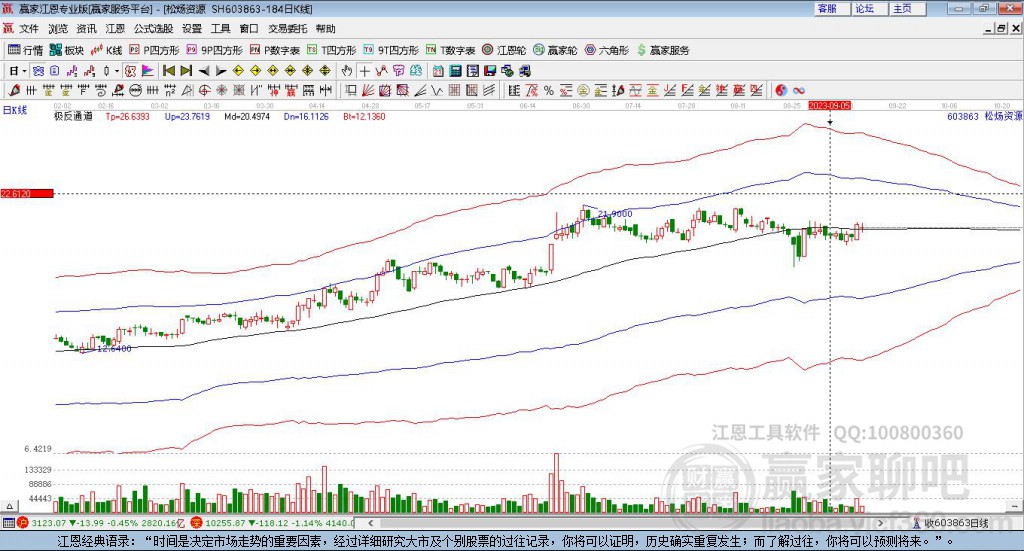Select the circled crosshair target tool
1024x551 pixels.
(x=204, y=91)
